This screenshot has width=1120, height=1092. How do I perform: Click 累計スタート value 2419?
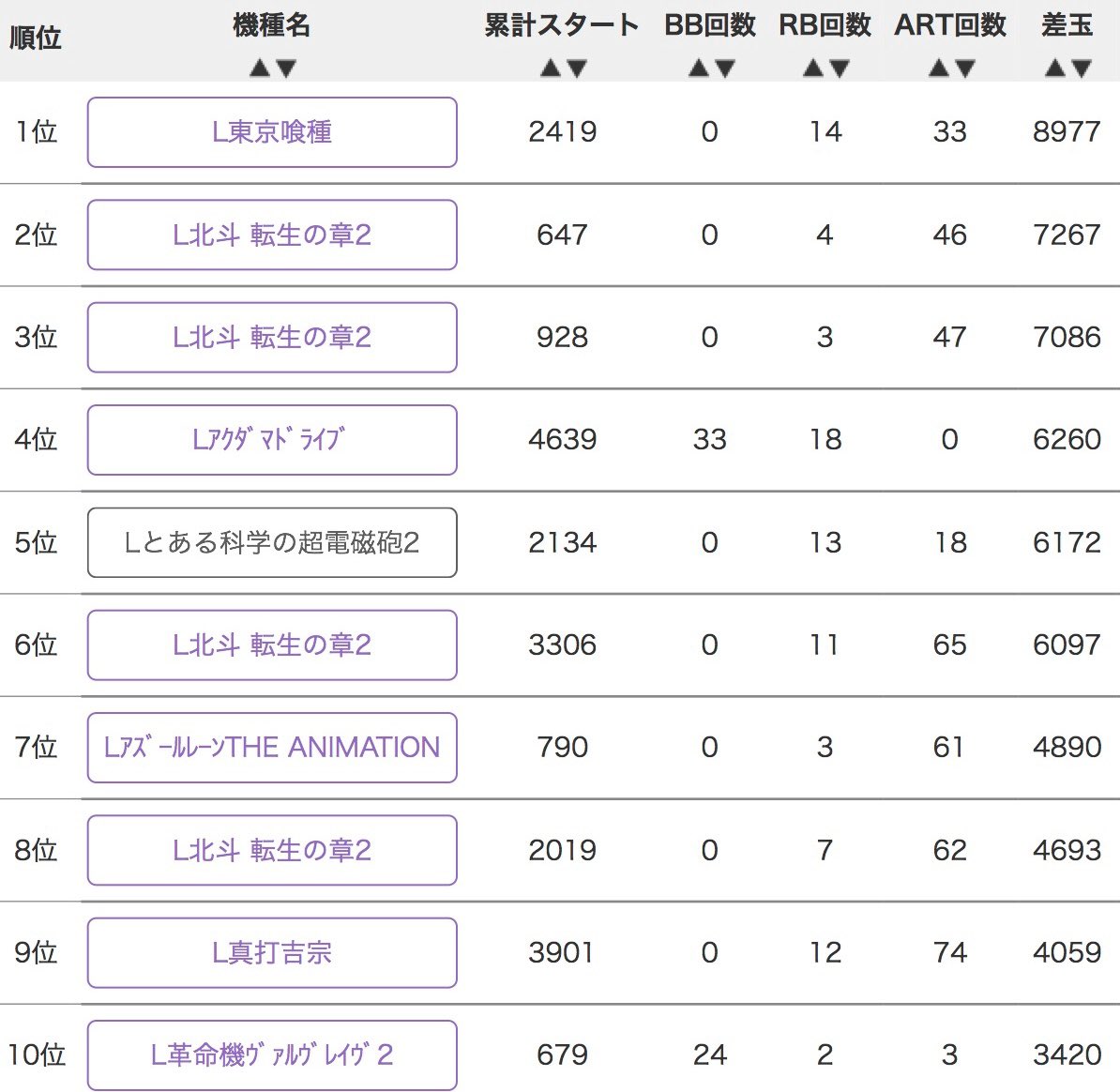point(563,132)
